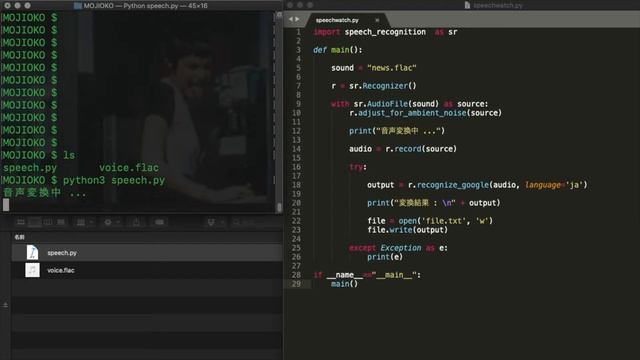The image size is (640, 360).
Task: Click the 'try:' keyword on line 16
Action: (x=358, y=167)
